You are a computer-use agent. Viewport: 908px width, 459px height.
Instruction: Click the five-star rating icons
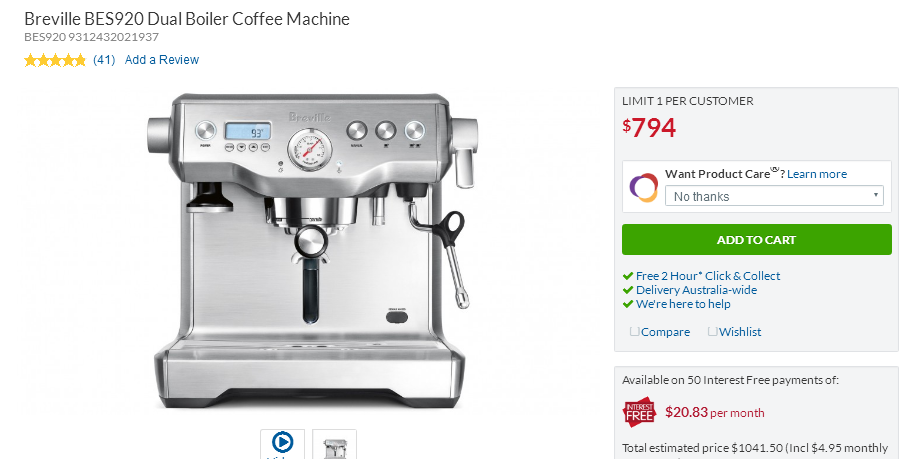click(55, 60)
